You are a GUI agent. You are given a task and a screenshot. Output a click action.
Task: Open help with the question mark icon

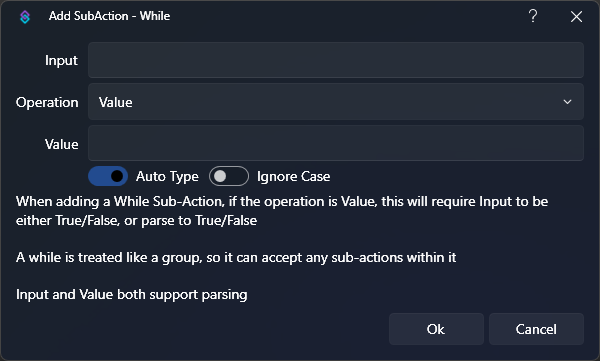coord(533,16)
